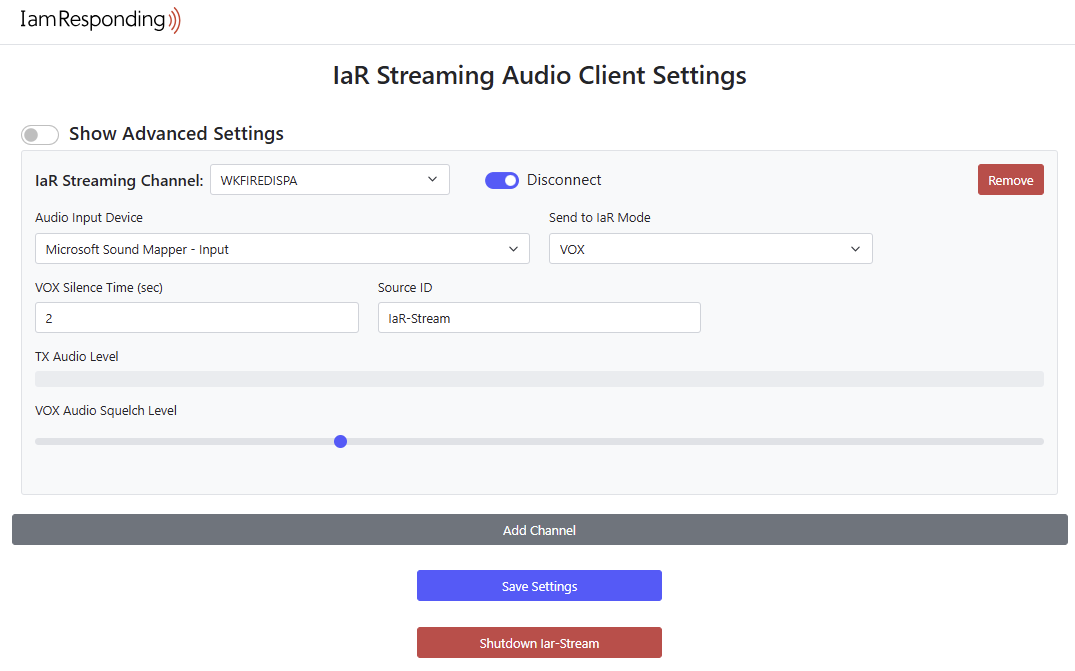Click the Add Channel button
This screenshot has width=1075, height=671.
tap(540, 530)
